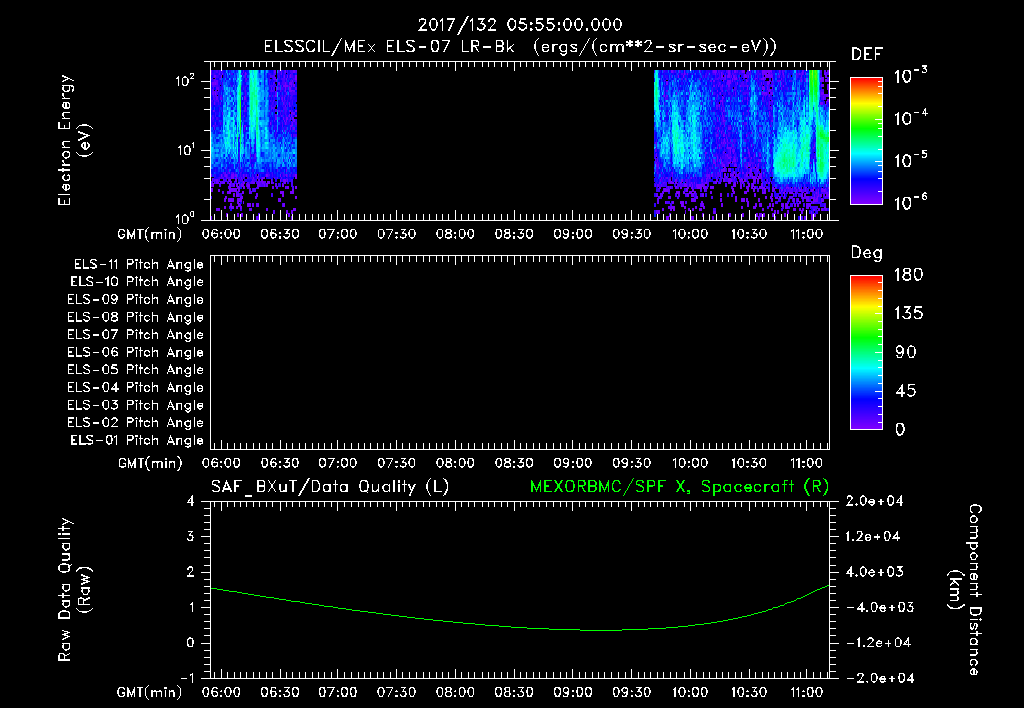Click the 'Deg' color bar label
The width and height of the screenshot is (1024, 708).
coord(867,253)
